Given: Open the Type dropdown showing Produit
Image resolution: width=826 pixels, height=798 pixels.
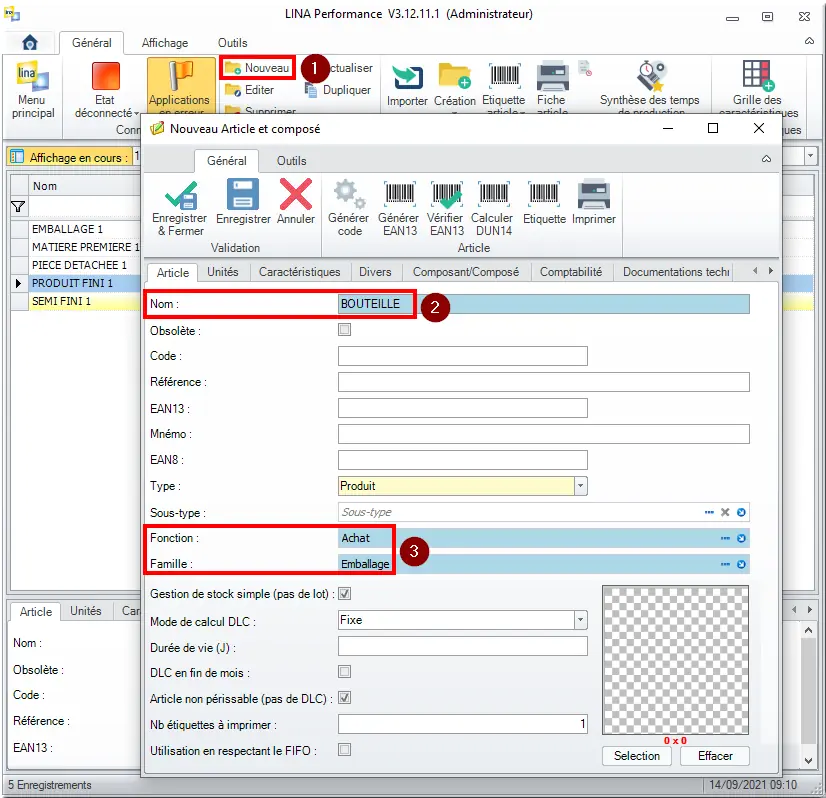Looking at the screenshot, I should tap(581, 486).
